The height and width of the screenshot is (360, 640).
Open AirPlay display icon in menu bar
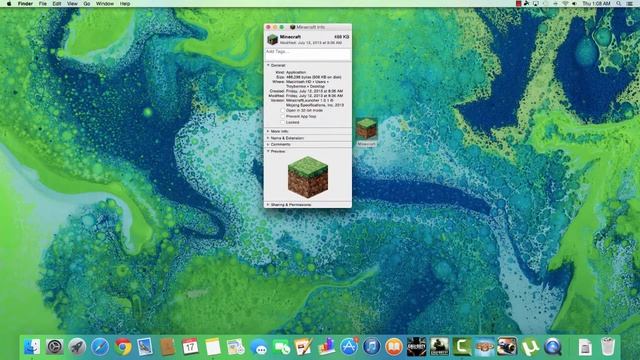536,3
